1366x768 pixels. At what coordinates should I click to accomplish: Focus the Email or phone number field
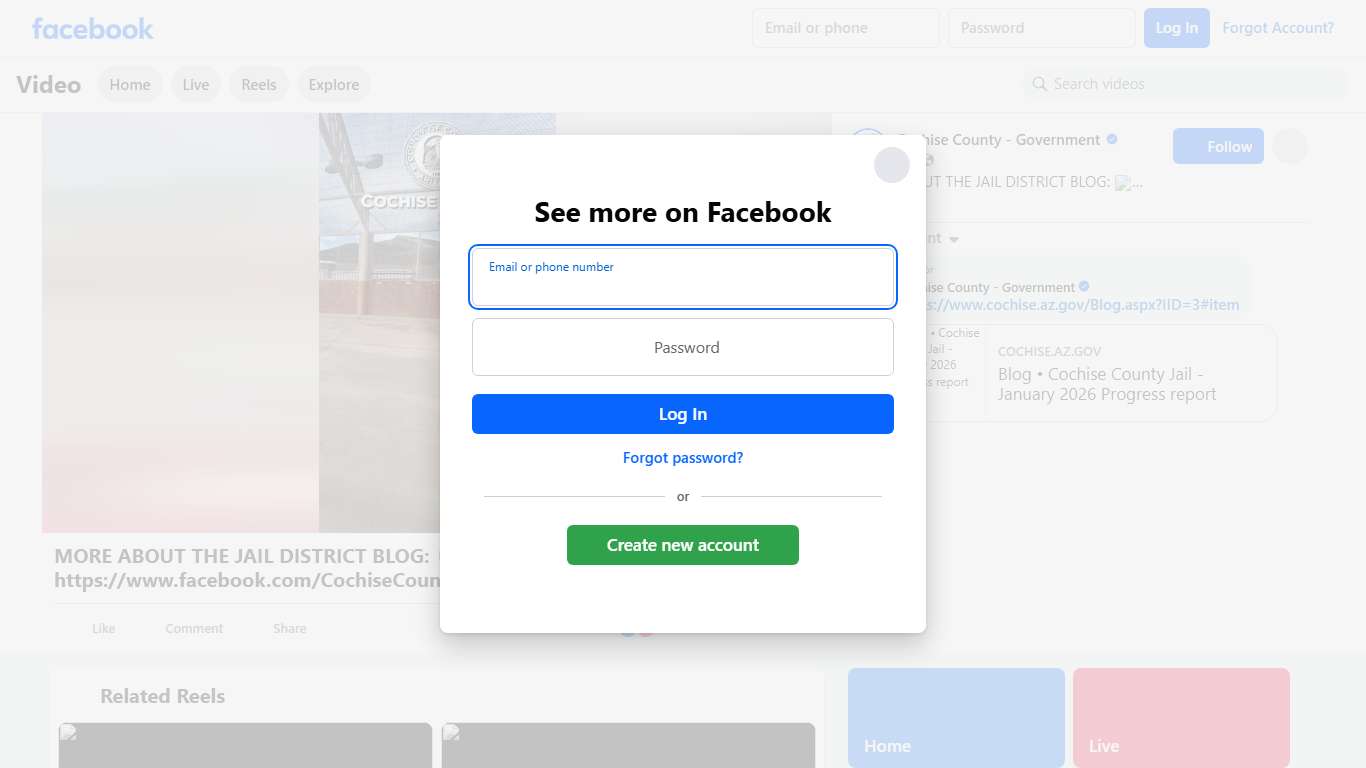683,277
